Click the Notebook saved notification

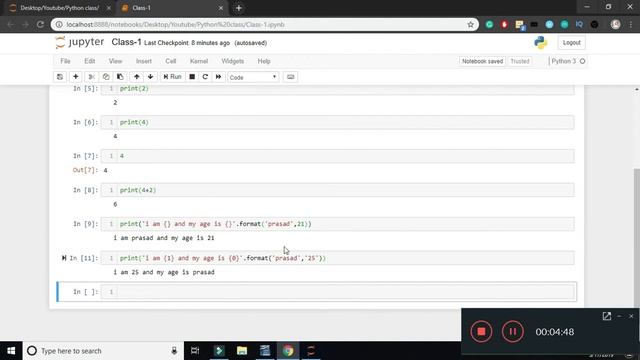pyautogui.click(x=482, y=61)
